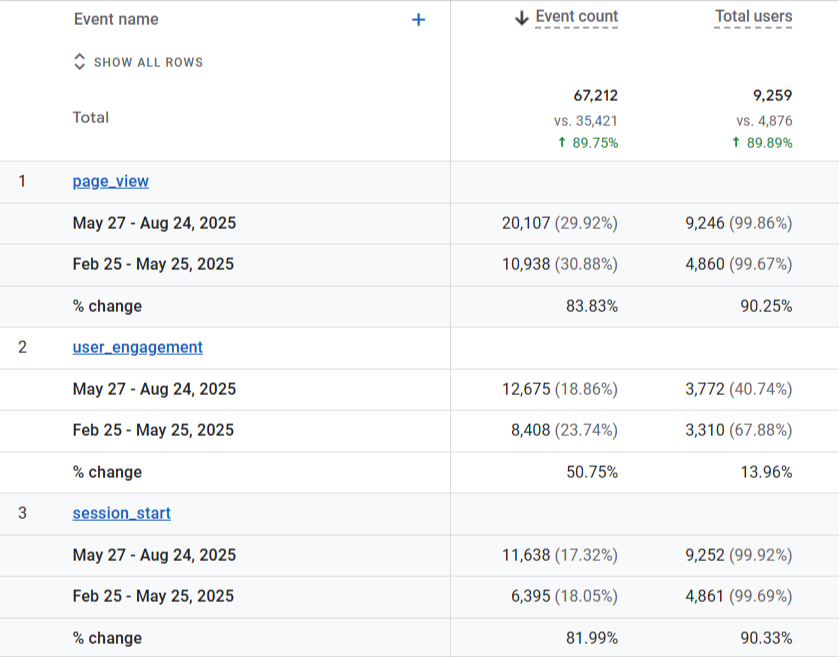
Task: Click the plus icon beside Event name
Action: pos(418,20)
